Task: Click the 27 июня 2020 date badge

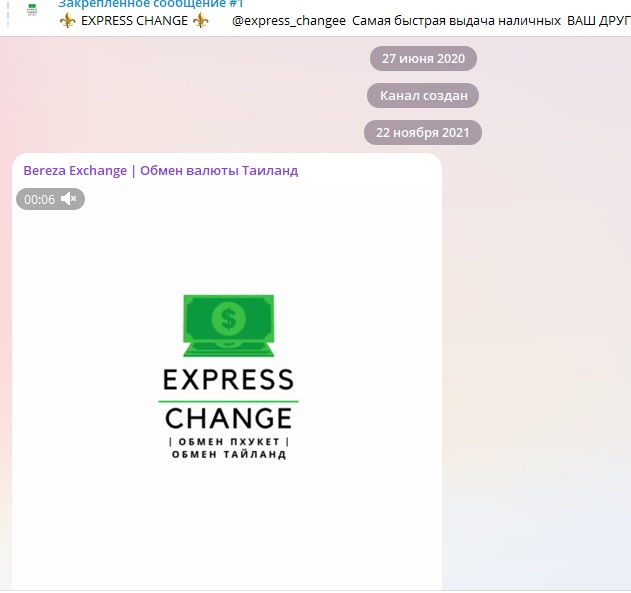Action: (423, 58)
